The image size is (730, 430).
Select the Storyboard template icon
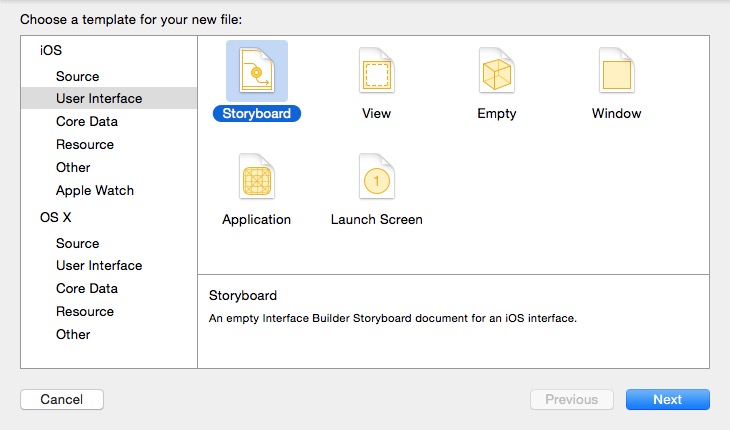click(x=257, y=71)
